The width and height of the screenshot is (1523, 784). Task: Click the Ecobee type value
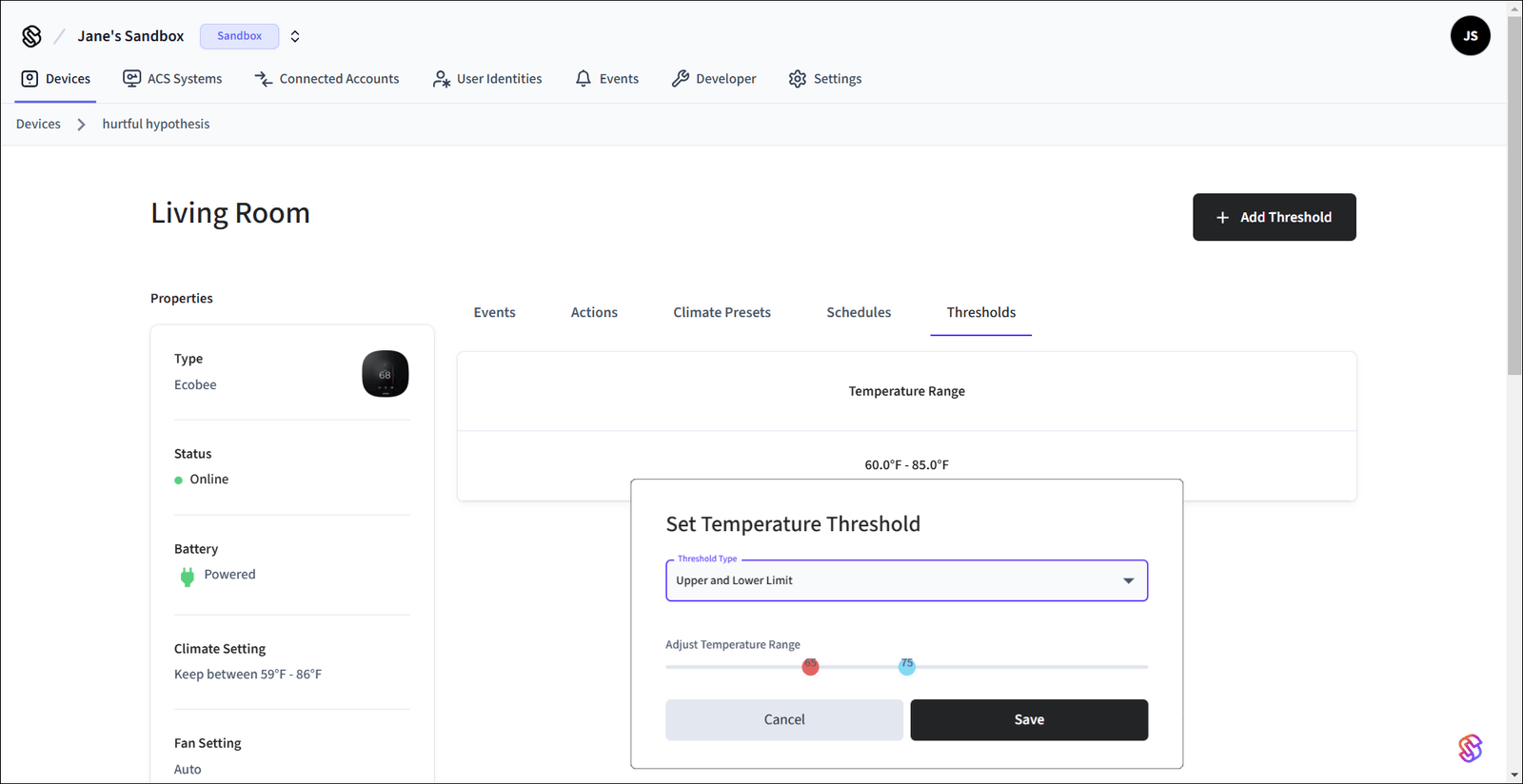pyautogui.click(x=195, y=385)
